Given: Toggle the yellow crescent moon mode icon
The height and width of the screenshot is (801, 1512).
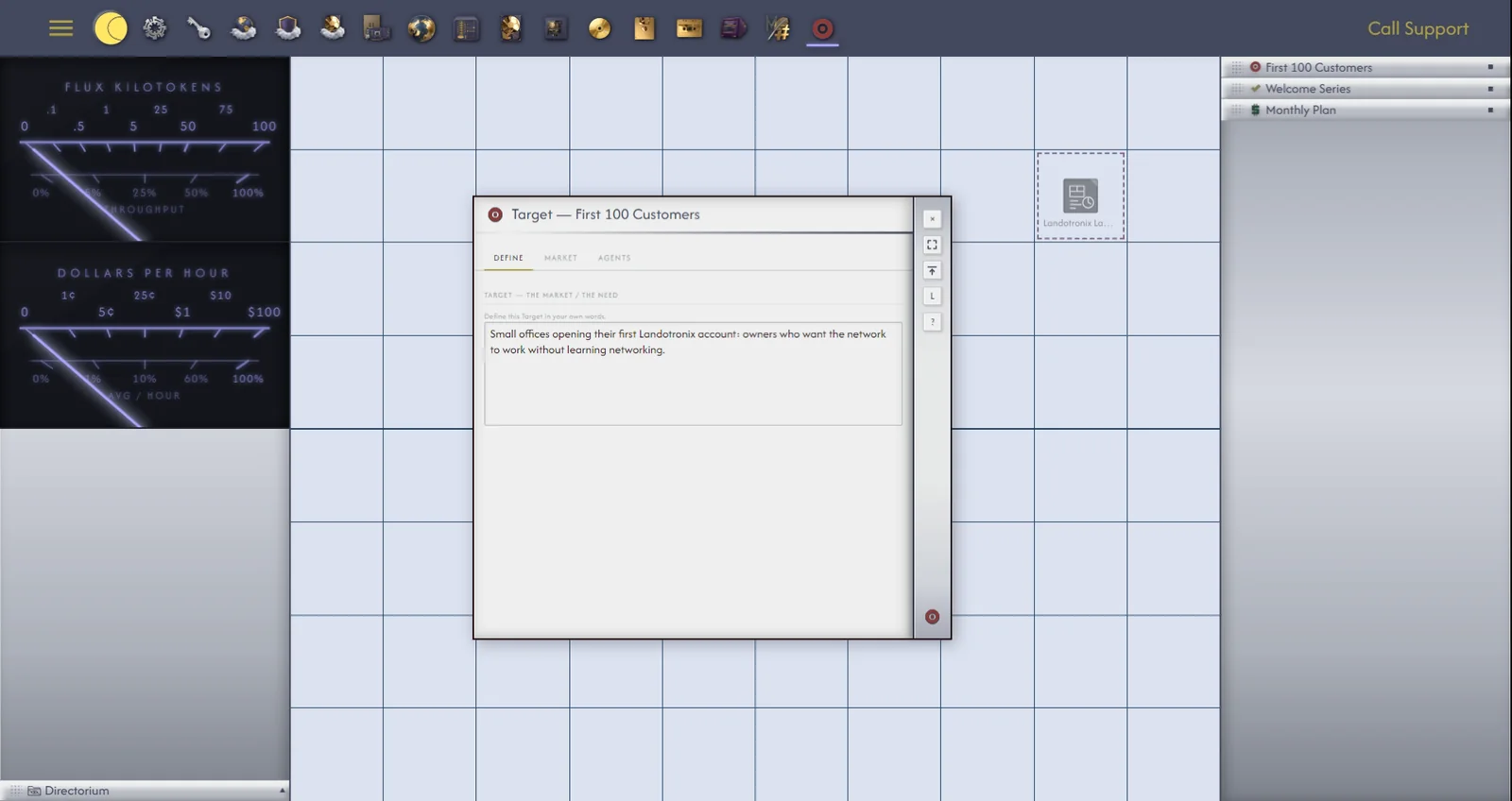Looking at the screenshot, I should [111, 28].
